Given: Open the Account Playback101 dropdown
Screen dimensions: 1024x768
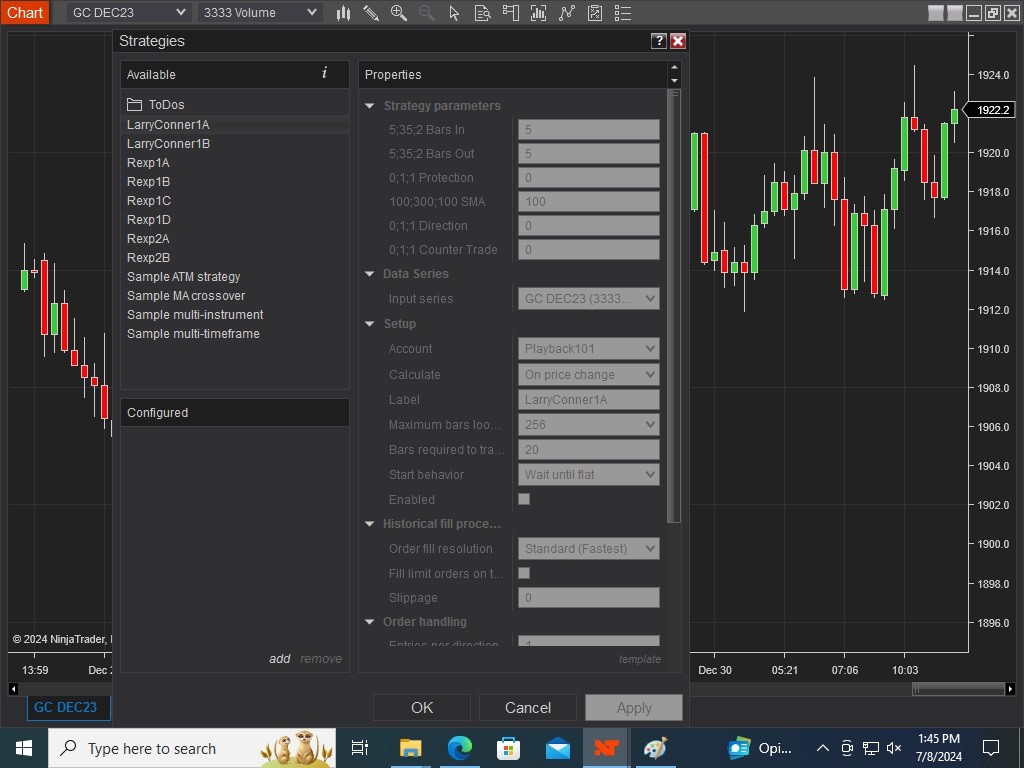Looking at the screenshot, I should tap(588, 349).
